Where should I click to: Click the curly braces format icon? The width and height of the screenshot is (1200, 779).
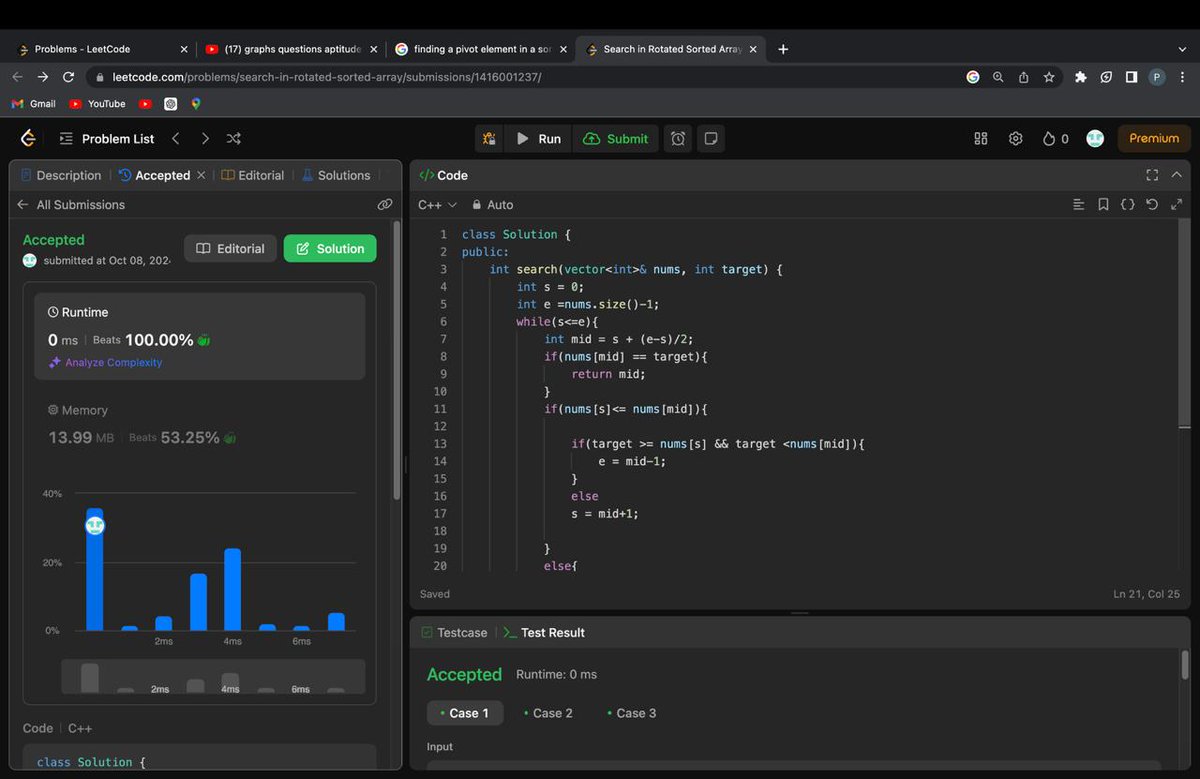click(1127, 204)
